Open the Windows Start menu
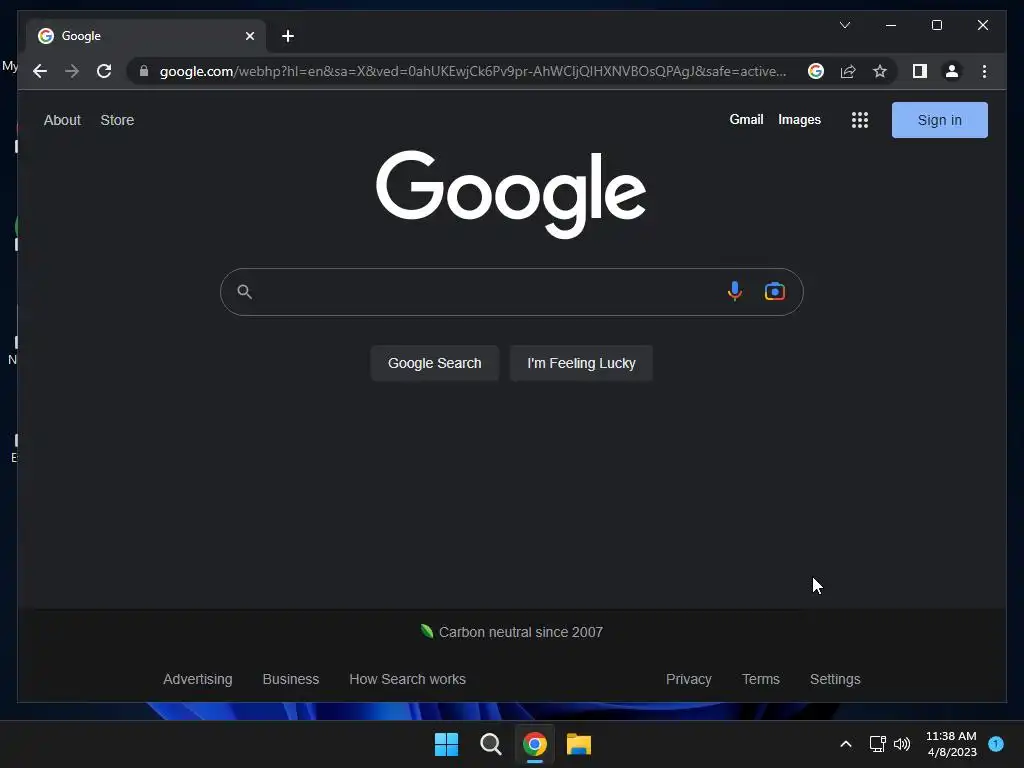Image resolution: width=1024 pixels, height=768 pixels. point(447,744)
